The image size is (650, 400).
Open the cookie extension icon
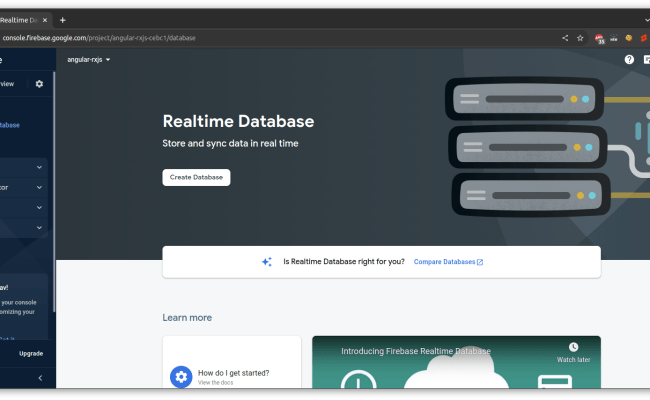(x=629, y=38)
